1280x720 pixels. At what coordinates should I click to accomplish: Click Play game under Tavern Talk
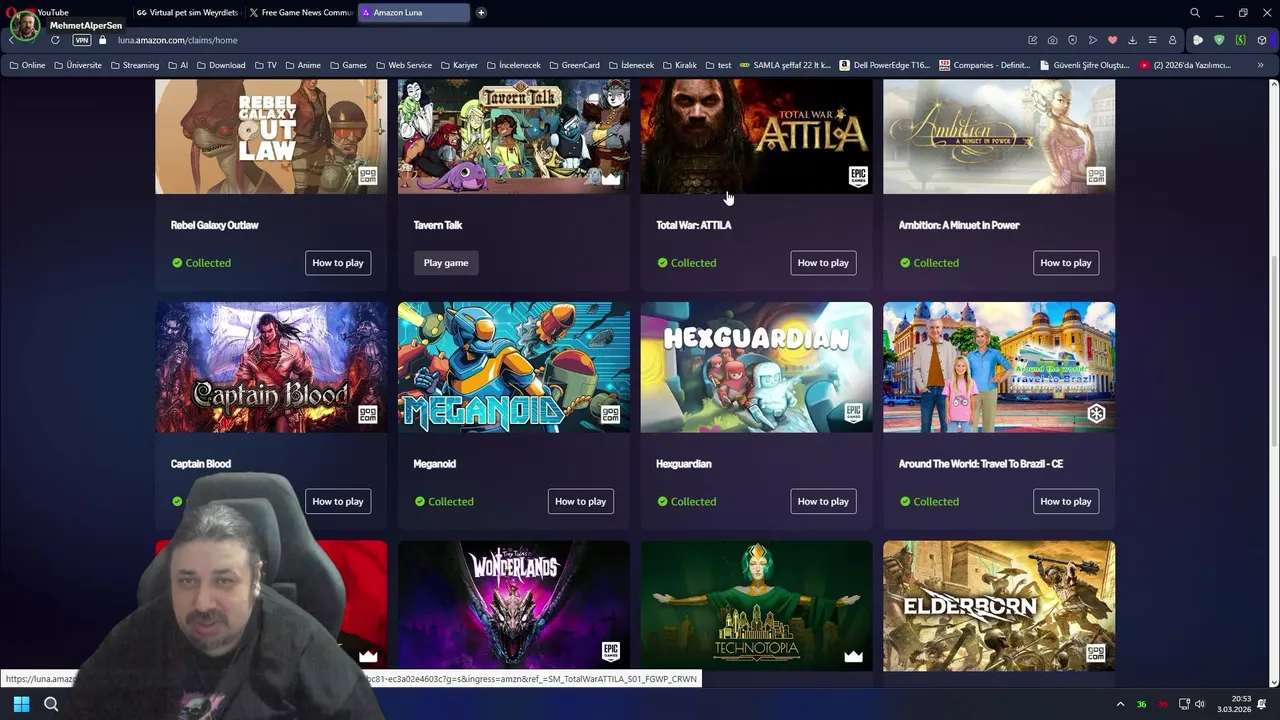446,263
